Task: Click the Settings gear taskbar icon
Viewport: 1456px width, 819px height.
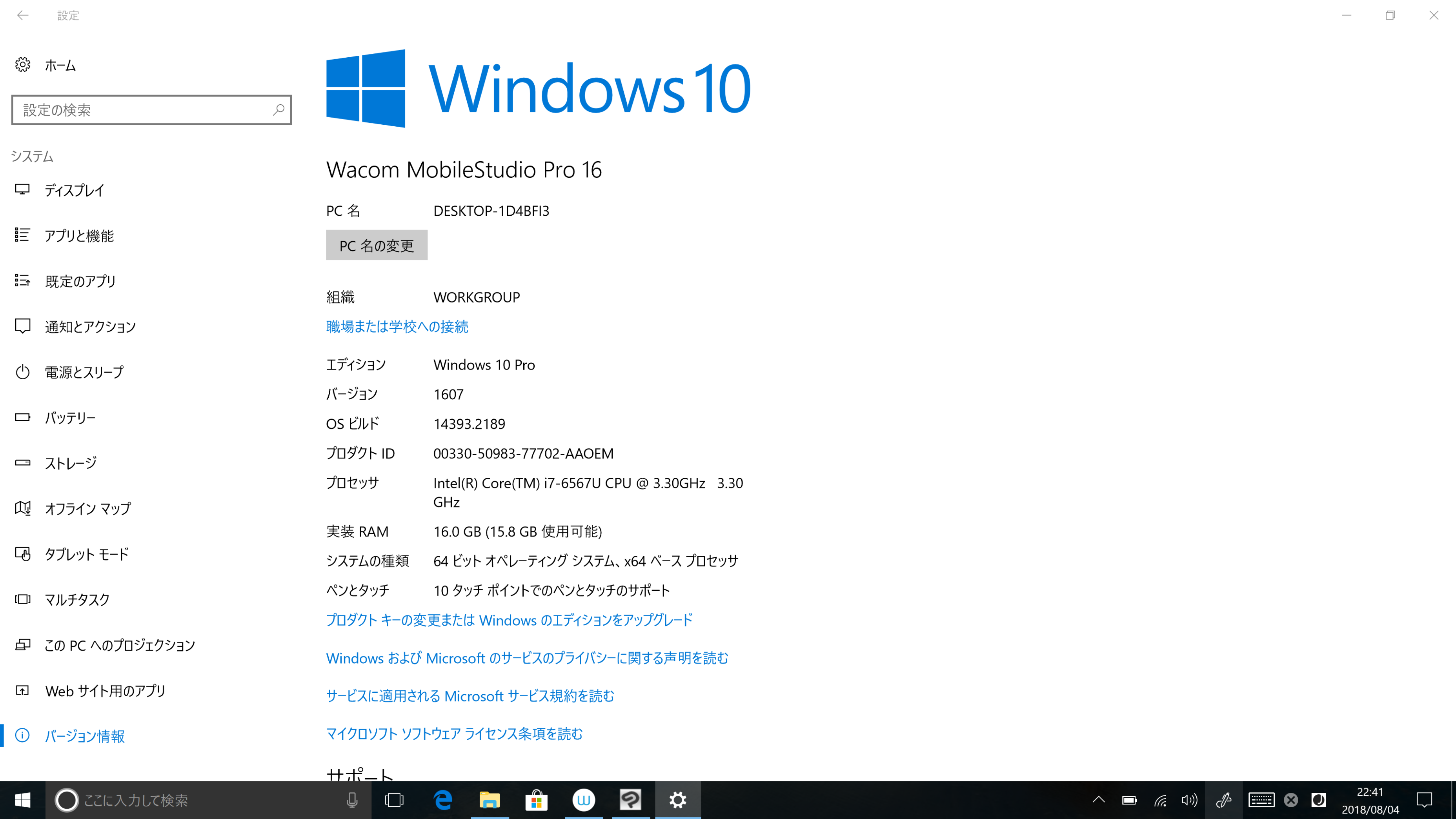Action: point(678,800)
